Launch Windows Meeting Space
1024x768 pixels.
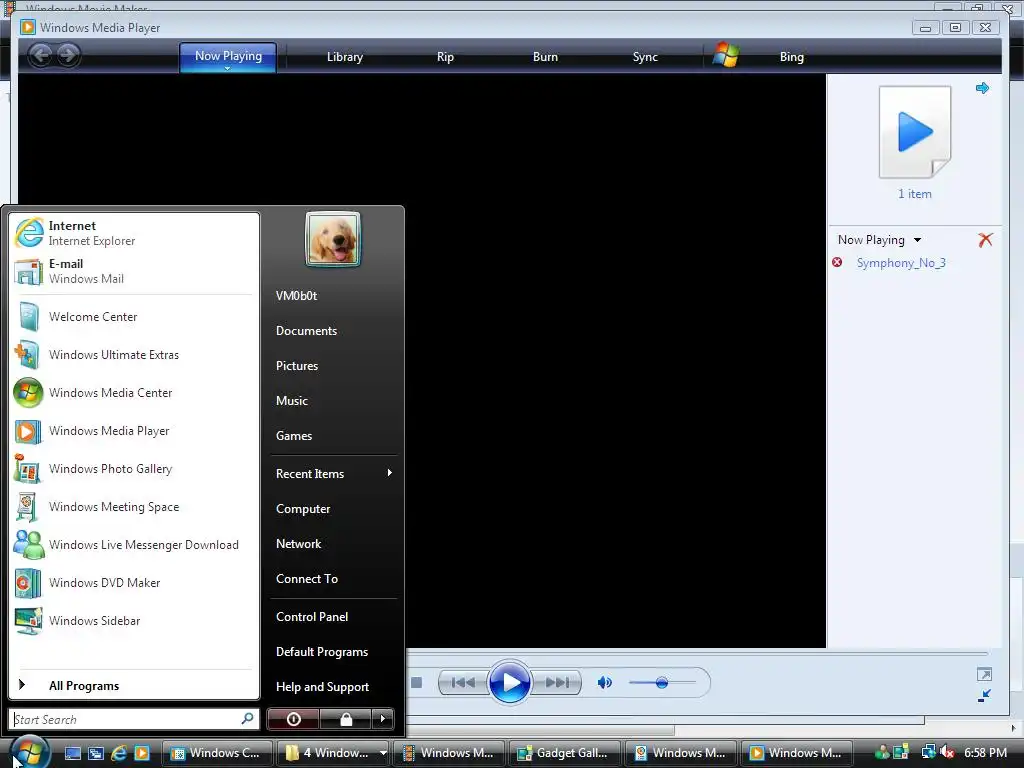[x=134, y=507]
